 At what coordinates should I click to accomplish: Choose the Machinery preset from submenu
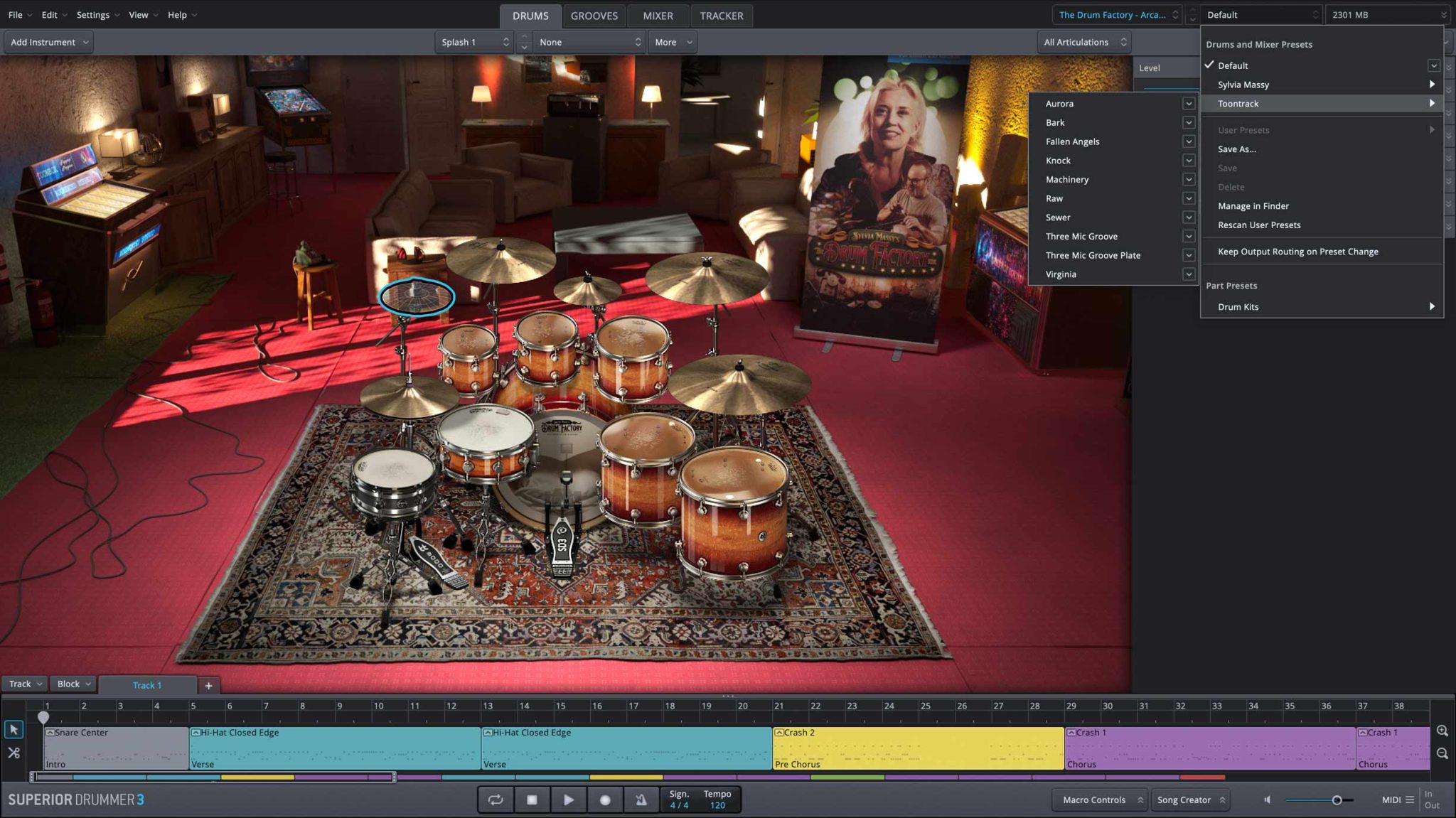point(1067,180)
